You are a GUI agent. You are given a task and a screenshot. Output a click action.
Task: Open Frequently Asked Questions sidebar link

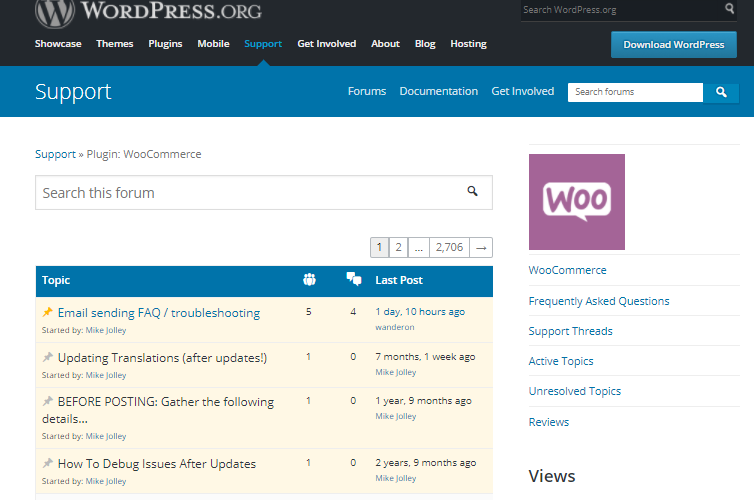pos(599,301)
